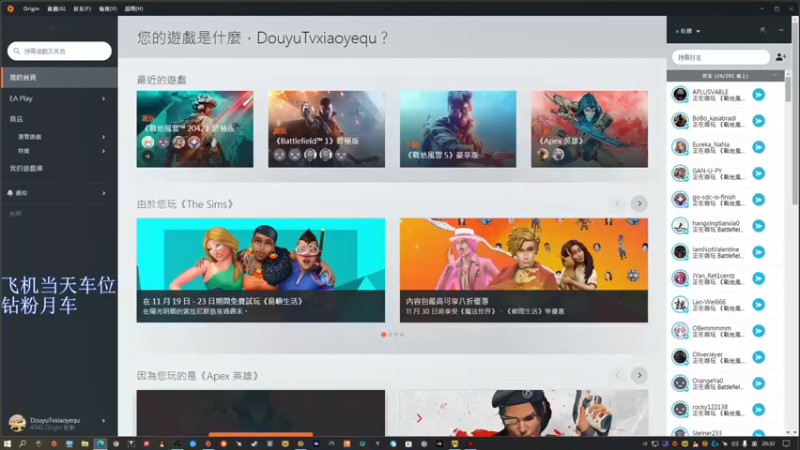Open the 遊戲(G) menu
Screen dimensions: 800x450
coord(56,9)
